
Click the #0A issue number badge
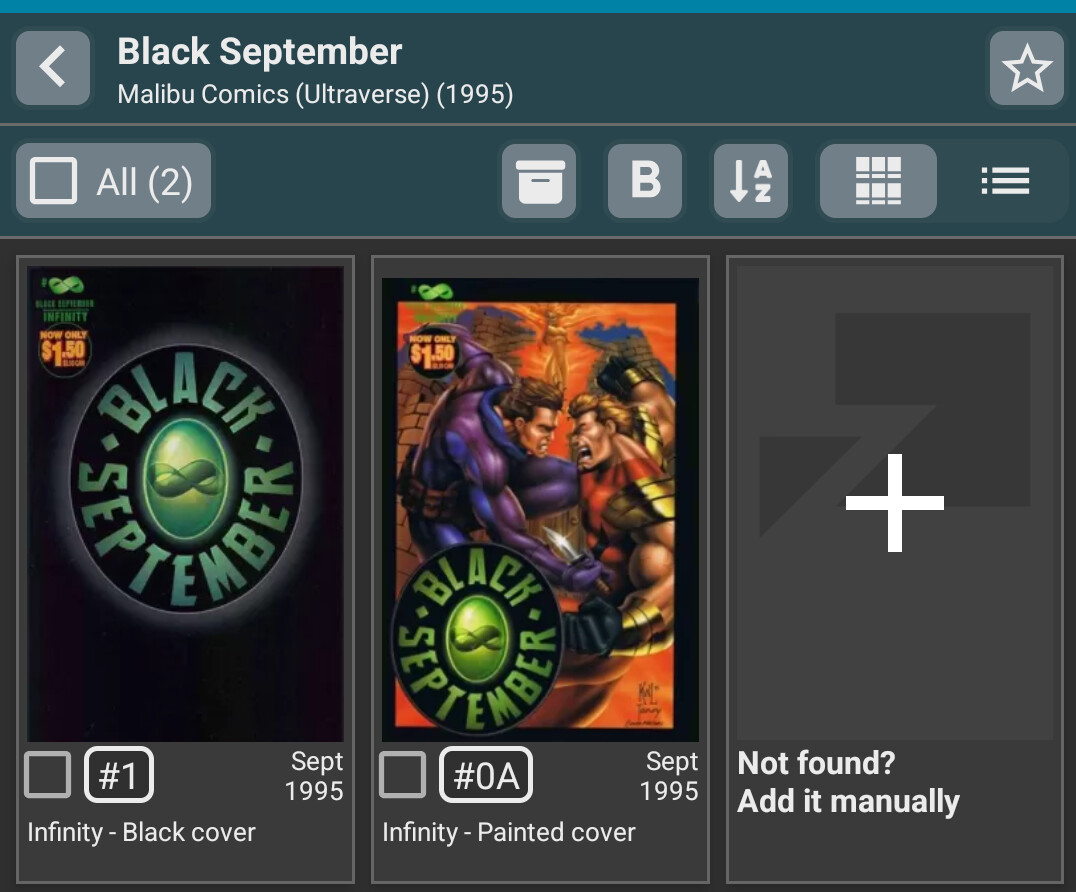pos(486,775)
